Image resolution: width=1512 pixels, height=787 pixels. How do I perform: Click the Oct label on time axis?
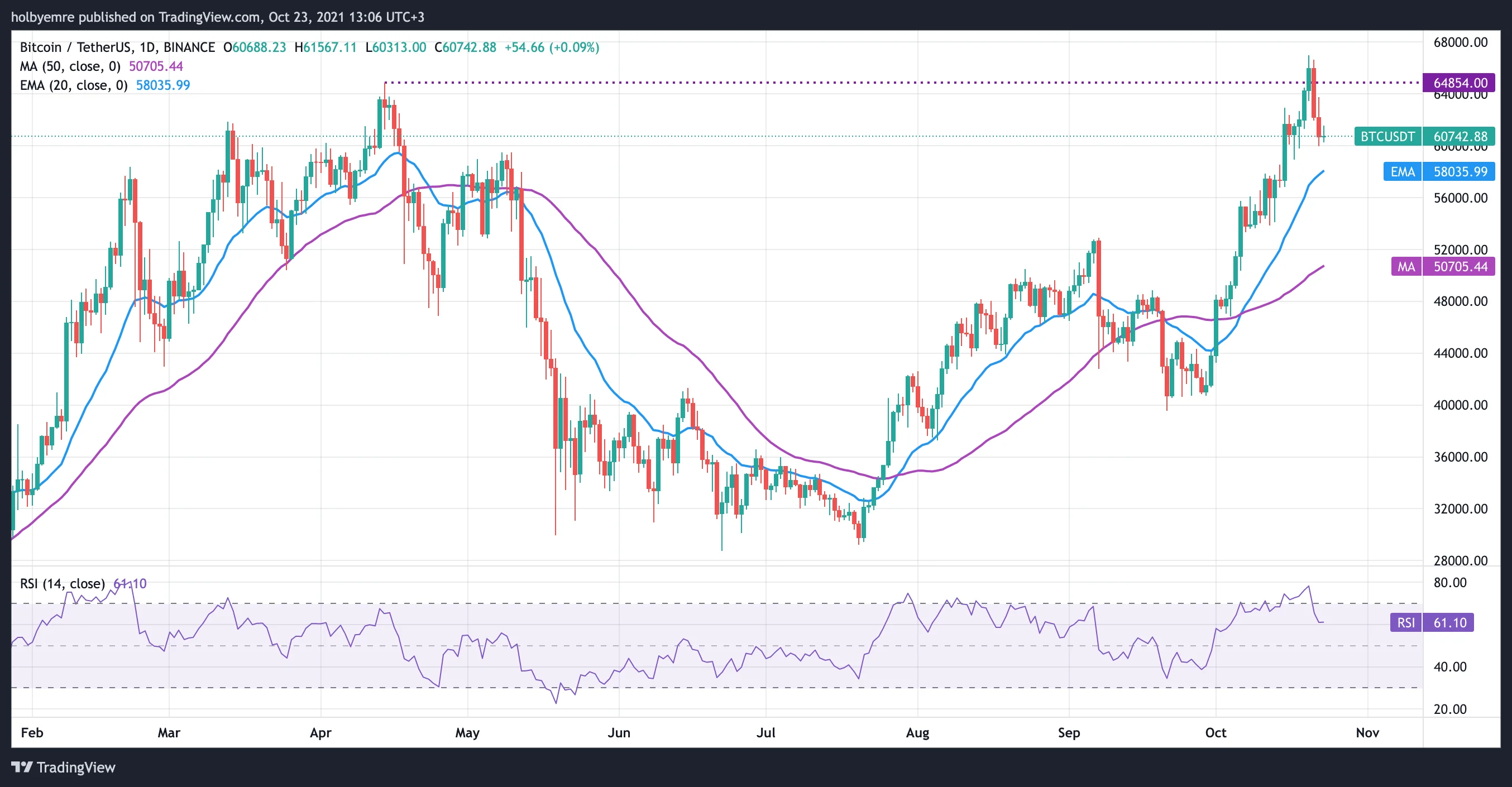(1216, 732)
